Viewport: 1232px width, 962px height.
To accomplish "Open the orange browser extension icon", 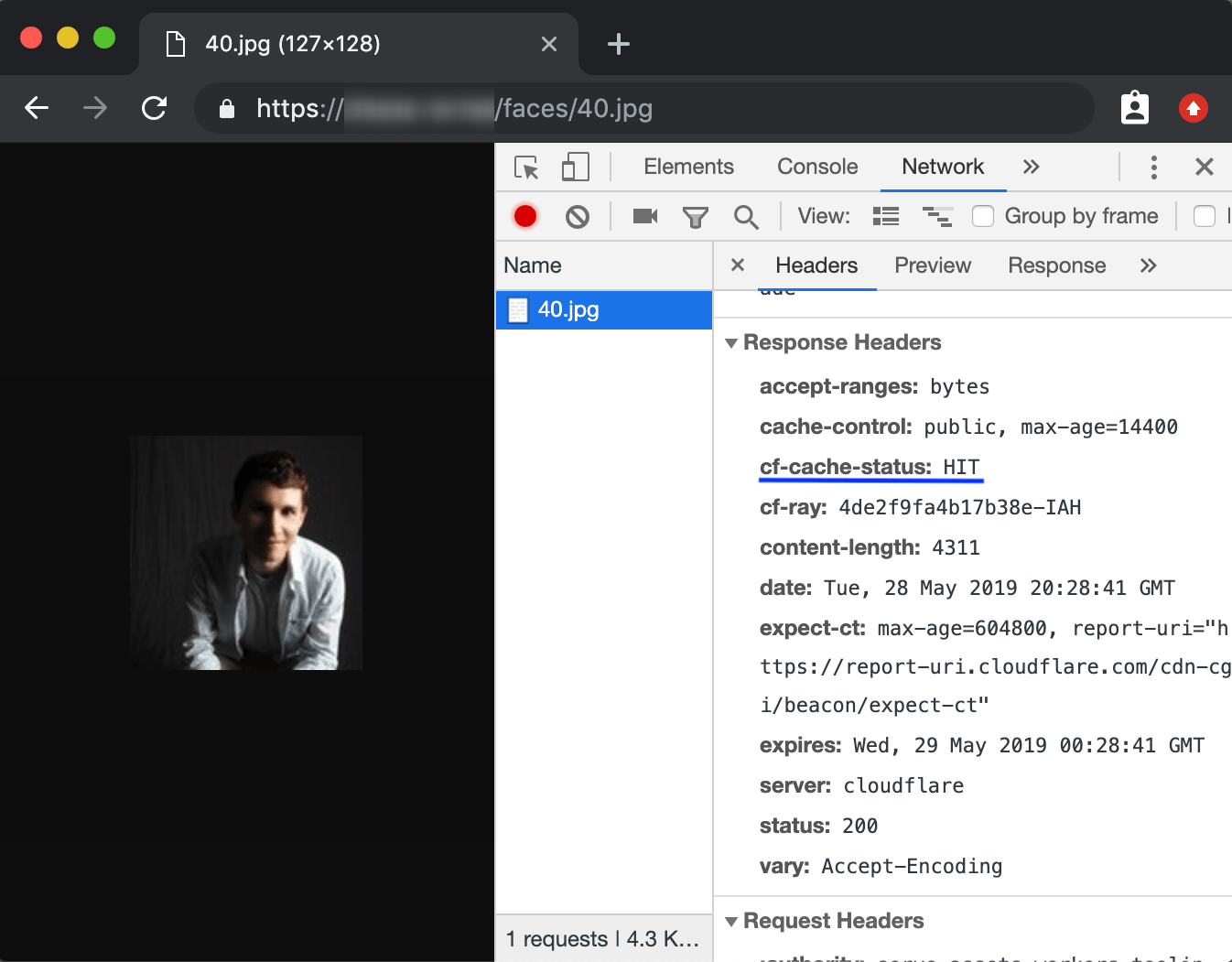I will [x=1194, y=108].
